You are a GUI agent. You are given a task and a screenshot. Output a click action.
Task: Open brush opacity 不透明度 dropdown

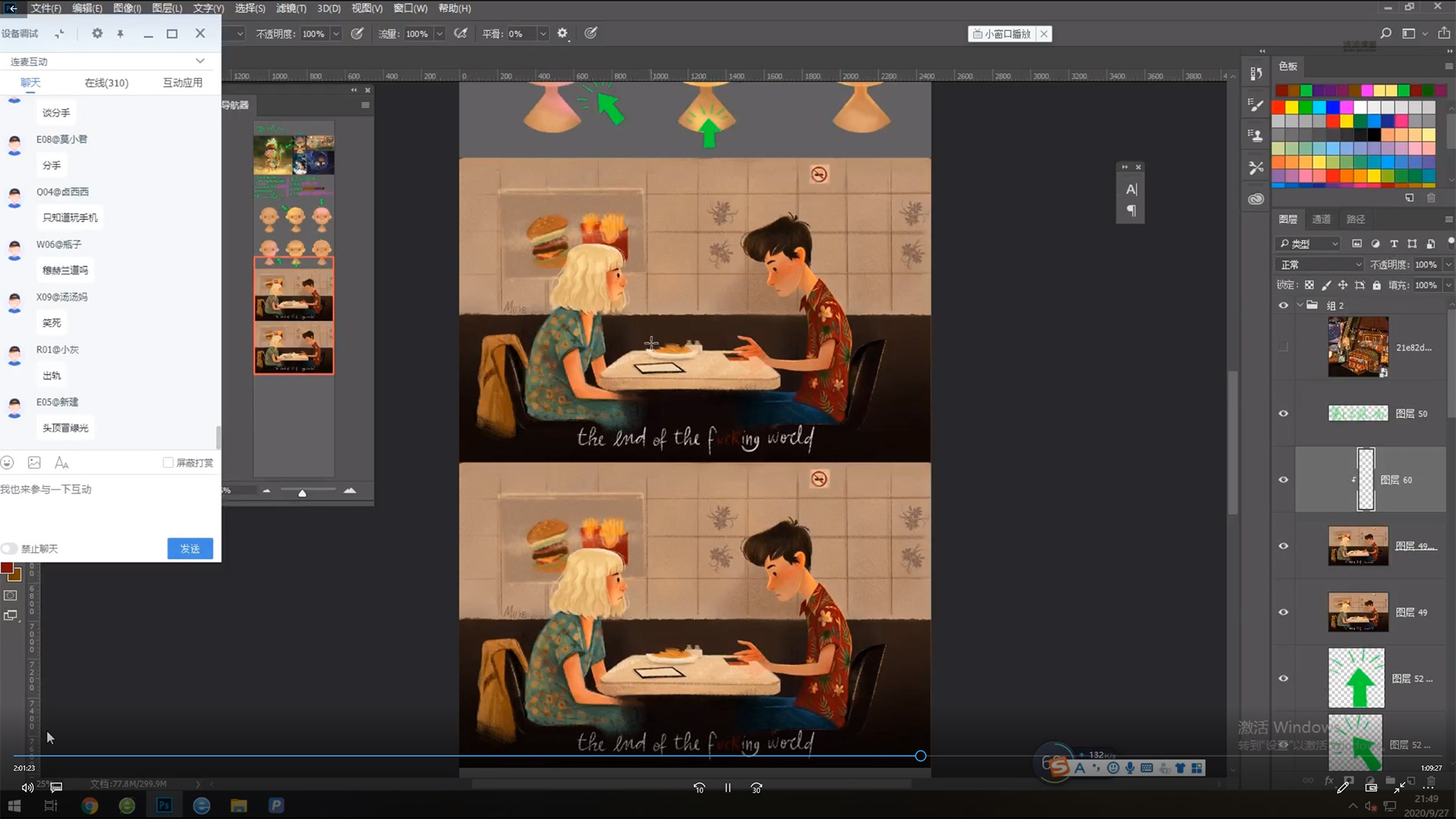click(336, 33)
